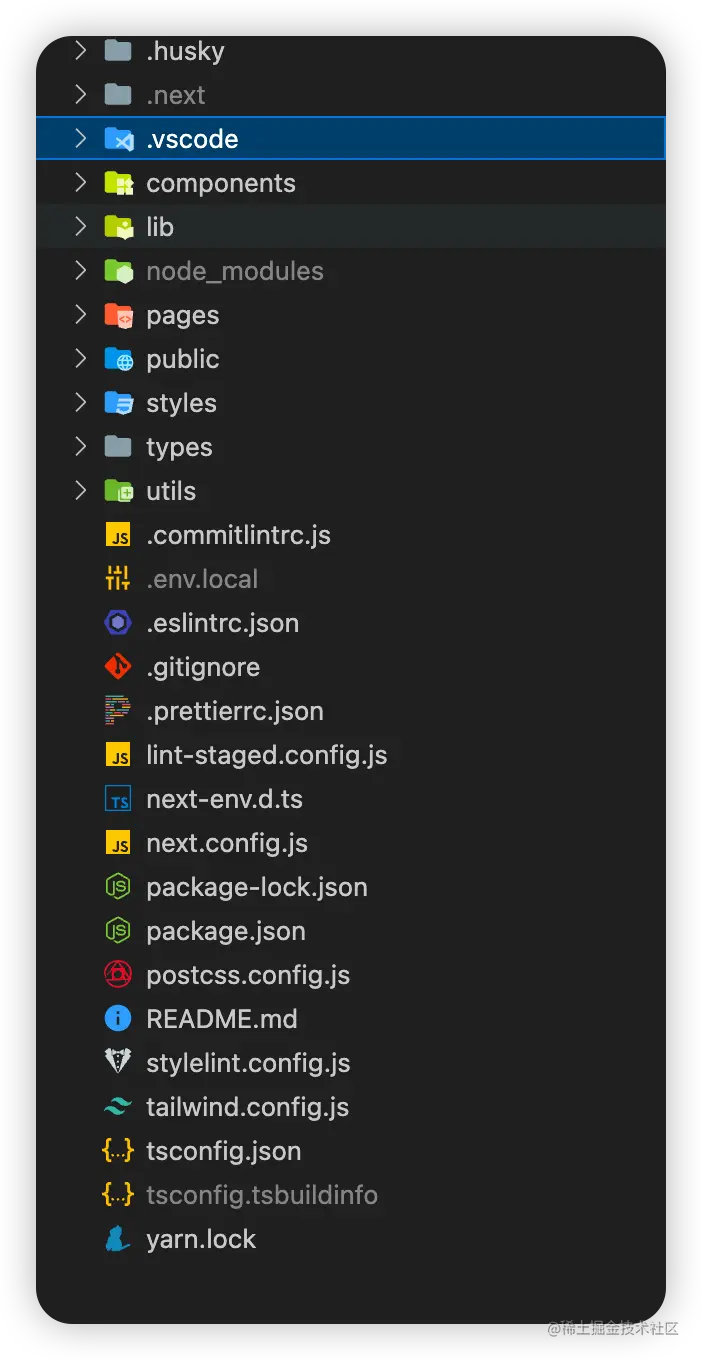702x1360 pixels.
Task: Click the Git icon beside .gitignore
Action: [x=118, y=667]
